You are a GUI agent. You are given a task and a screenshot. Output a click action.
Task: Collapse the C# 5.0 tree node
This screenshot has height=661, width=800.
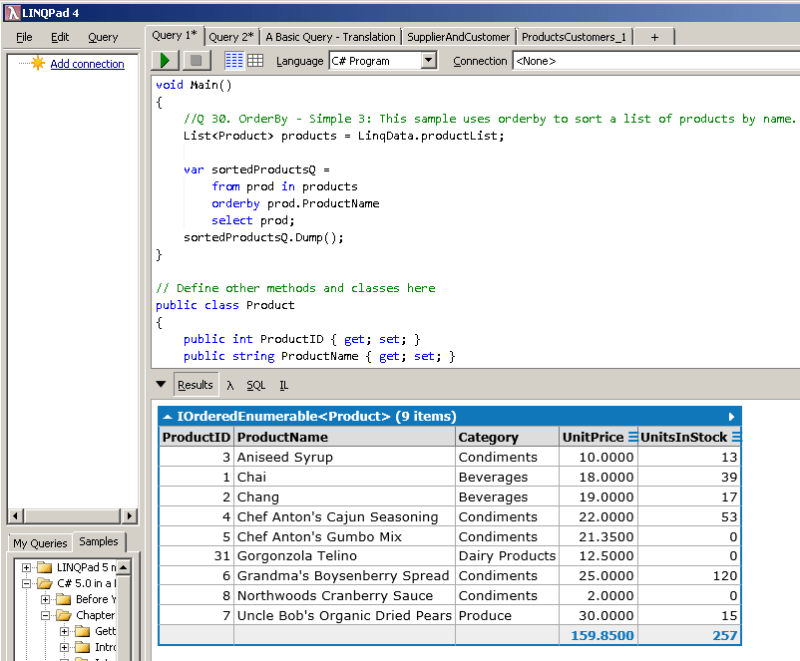[x=27, y=583]
